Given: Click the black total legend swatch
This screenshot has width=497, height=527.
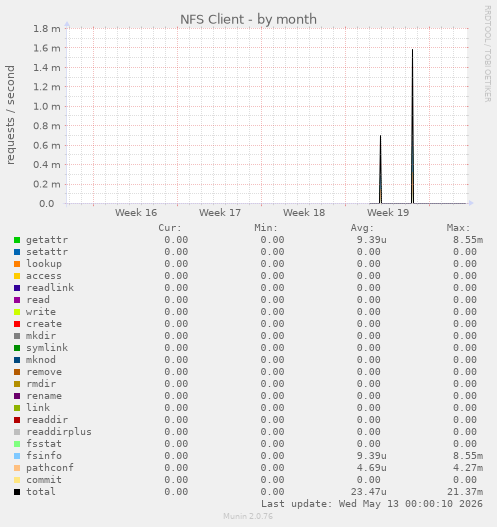Looking at the screenshot, I should [x=17, y=492].
